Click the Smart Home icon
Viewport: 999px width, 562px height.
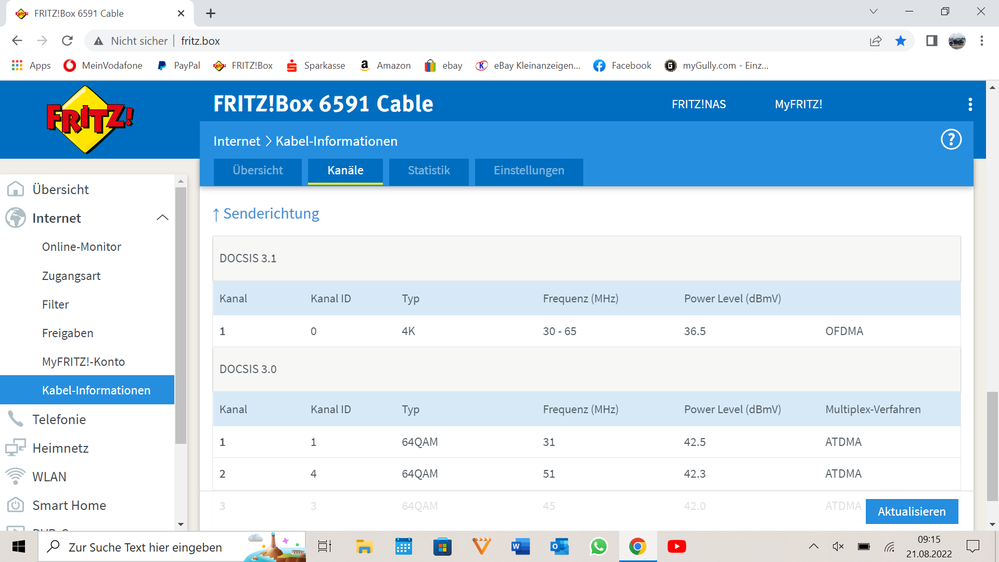(x=15, y=505)
